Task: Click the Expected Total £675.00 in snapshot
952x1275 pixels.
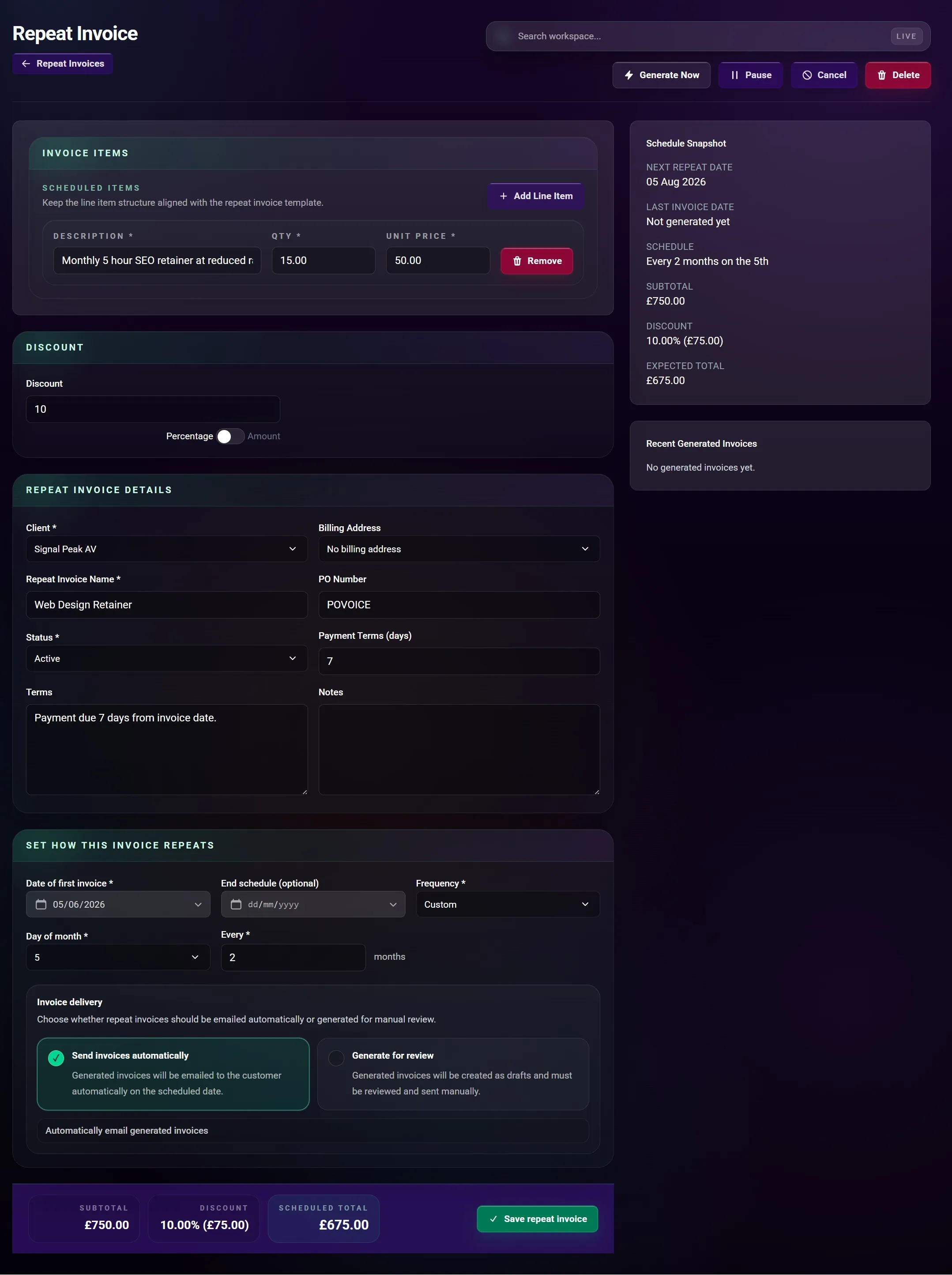Action: (665, 381)
